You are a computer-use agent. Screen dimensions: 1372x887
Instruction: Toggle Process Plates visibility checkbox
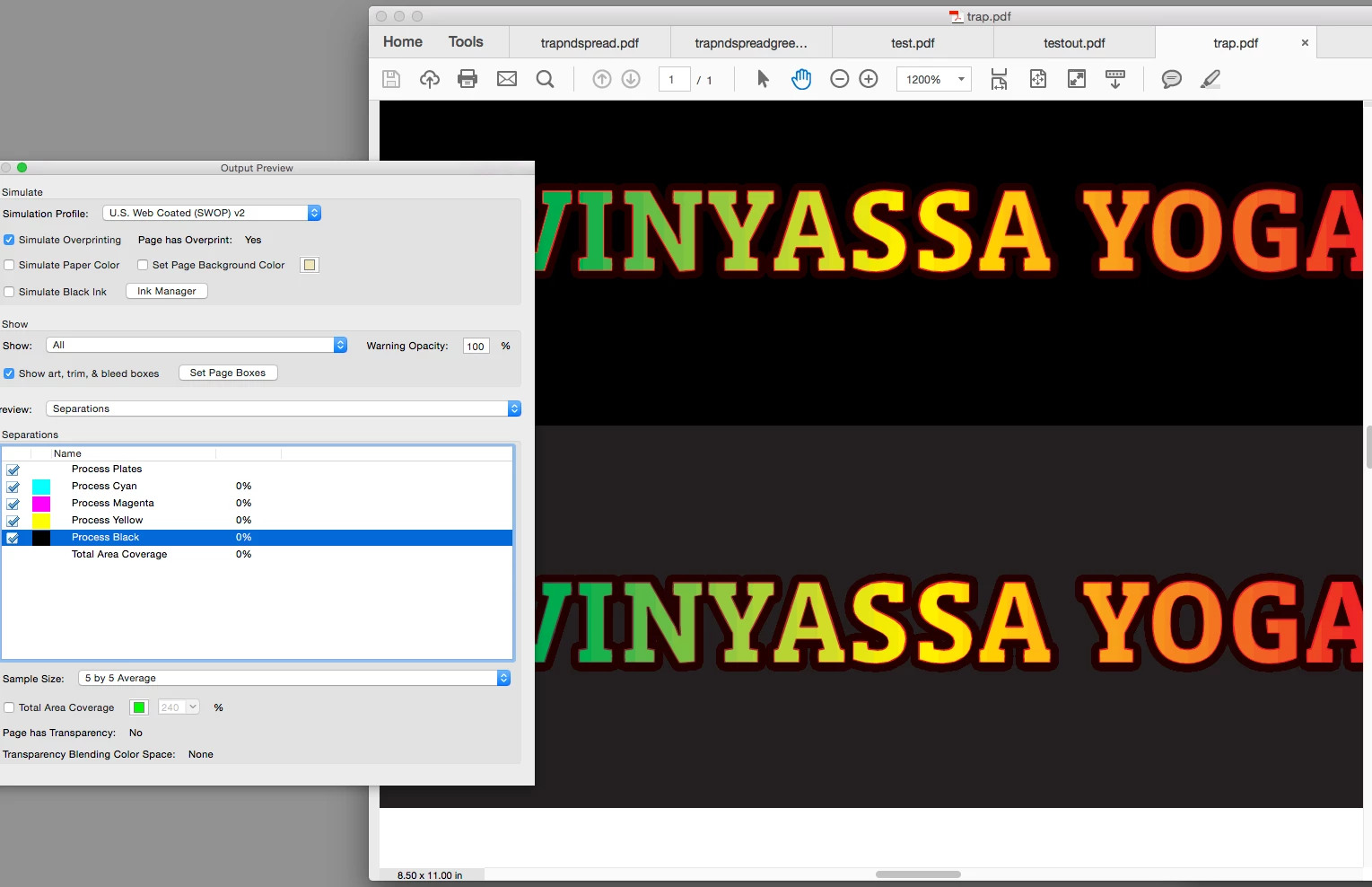click(13, 470)
